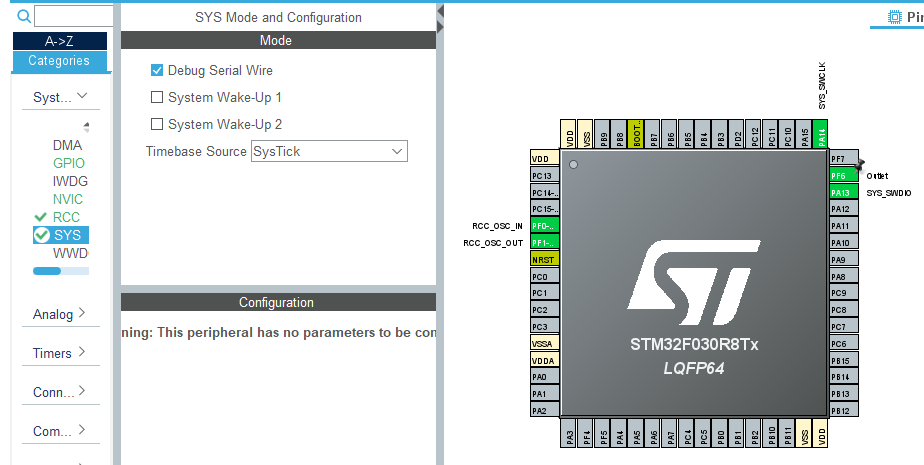Select GPIO in the peripheral list

click(68, 163)
